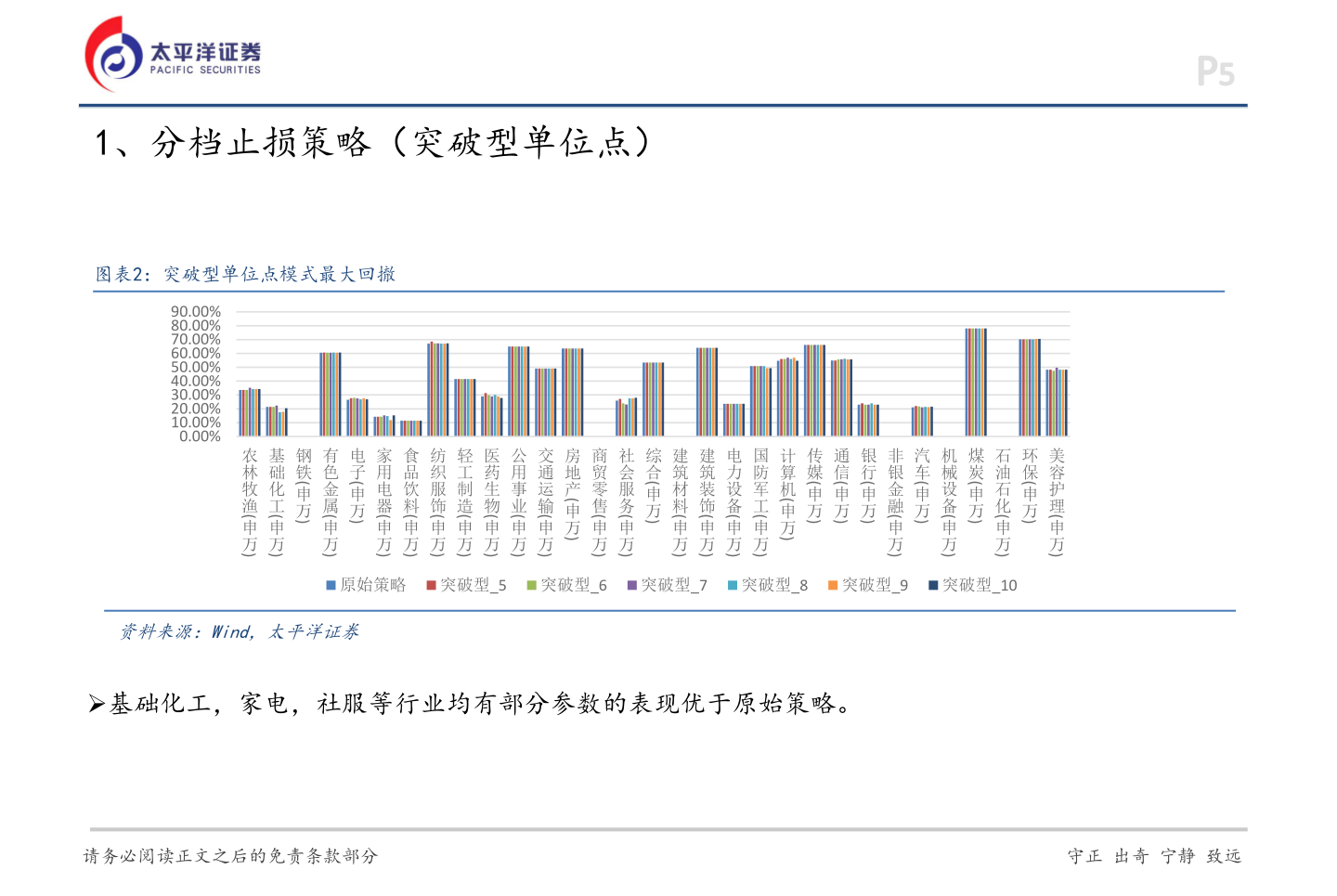Select the 突破型_7 purple legend marker
The height and width of the screenshot is (896, 1337).
632,585
